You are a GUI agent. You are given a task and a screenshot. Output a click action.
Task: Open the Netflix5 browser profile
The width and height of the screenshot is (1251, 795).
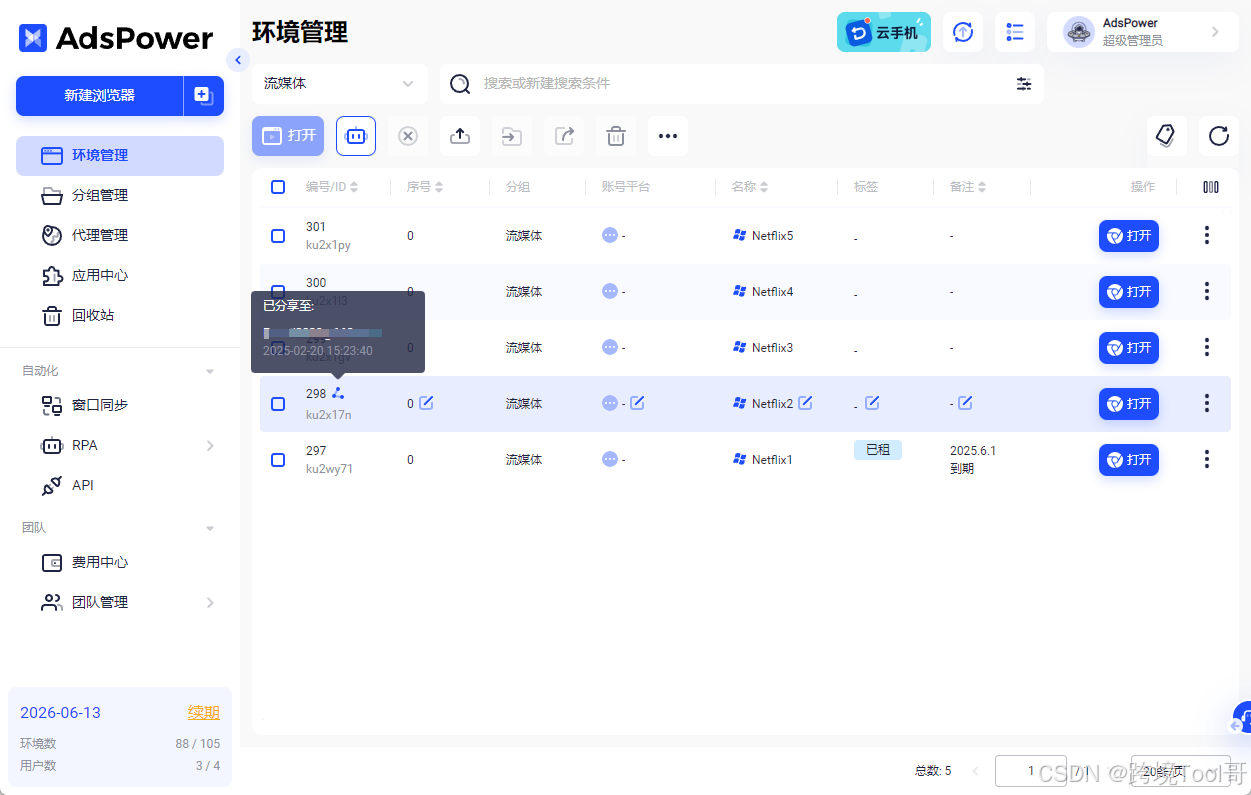[x=1129, y=236]
